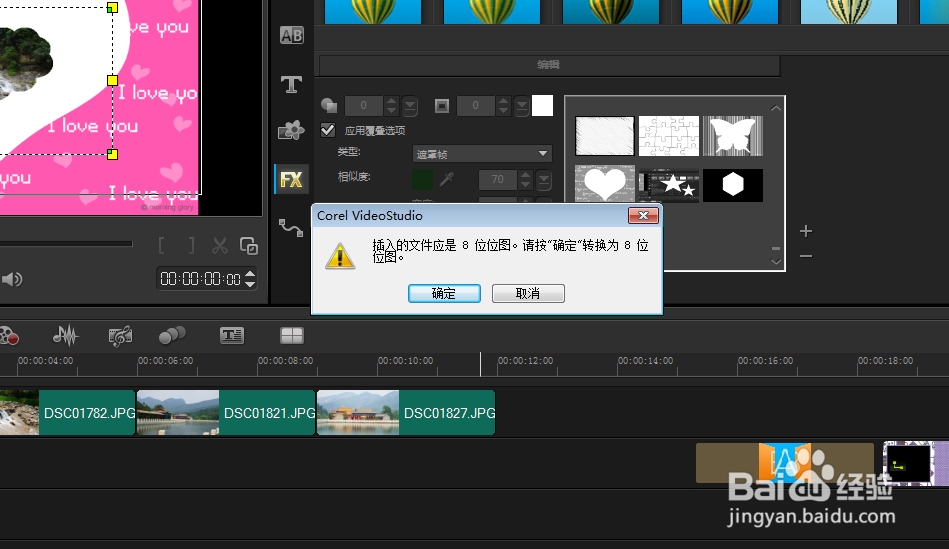949x549 pixels.
Task: Open the sound mixer waveform icon
Action: click(65, 335)
